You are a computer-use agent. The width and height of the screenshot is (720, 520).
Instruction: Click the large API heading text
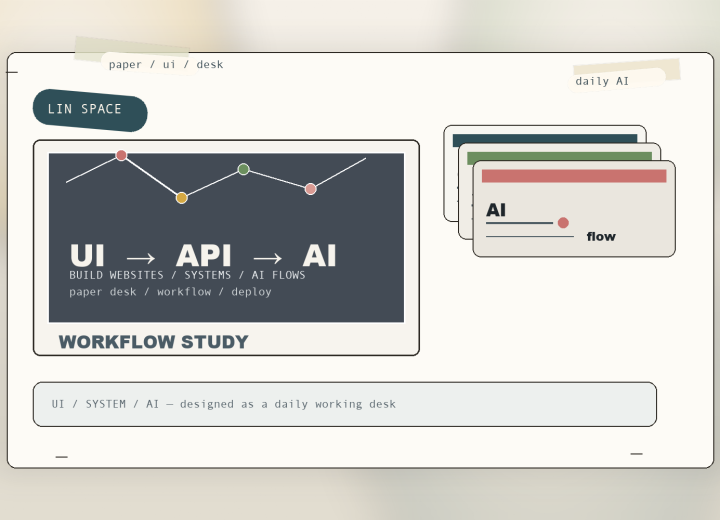click(203, 255)
